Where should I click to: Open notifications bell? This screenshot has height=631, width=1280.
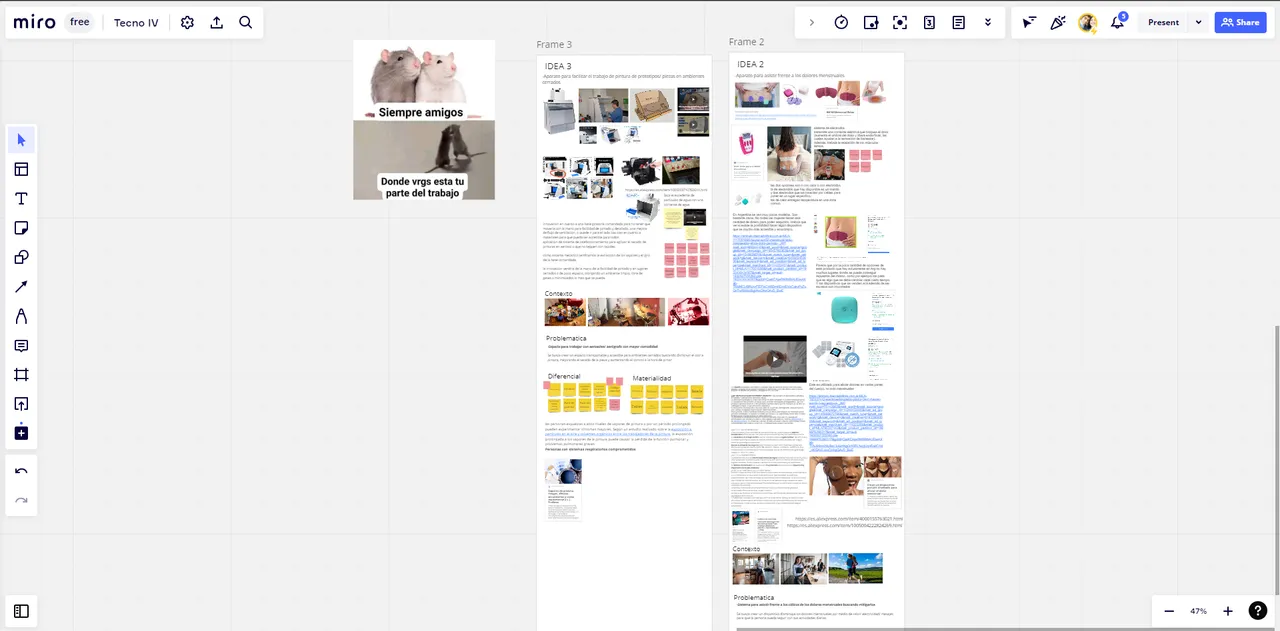pyautogui.click(x=1117, y=22)
